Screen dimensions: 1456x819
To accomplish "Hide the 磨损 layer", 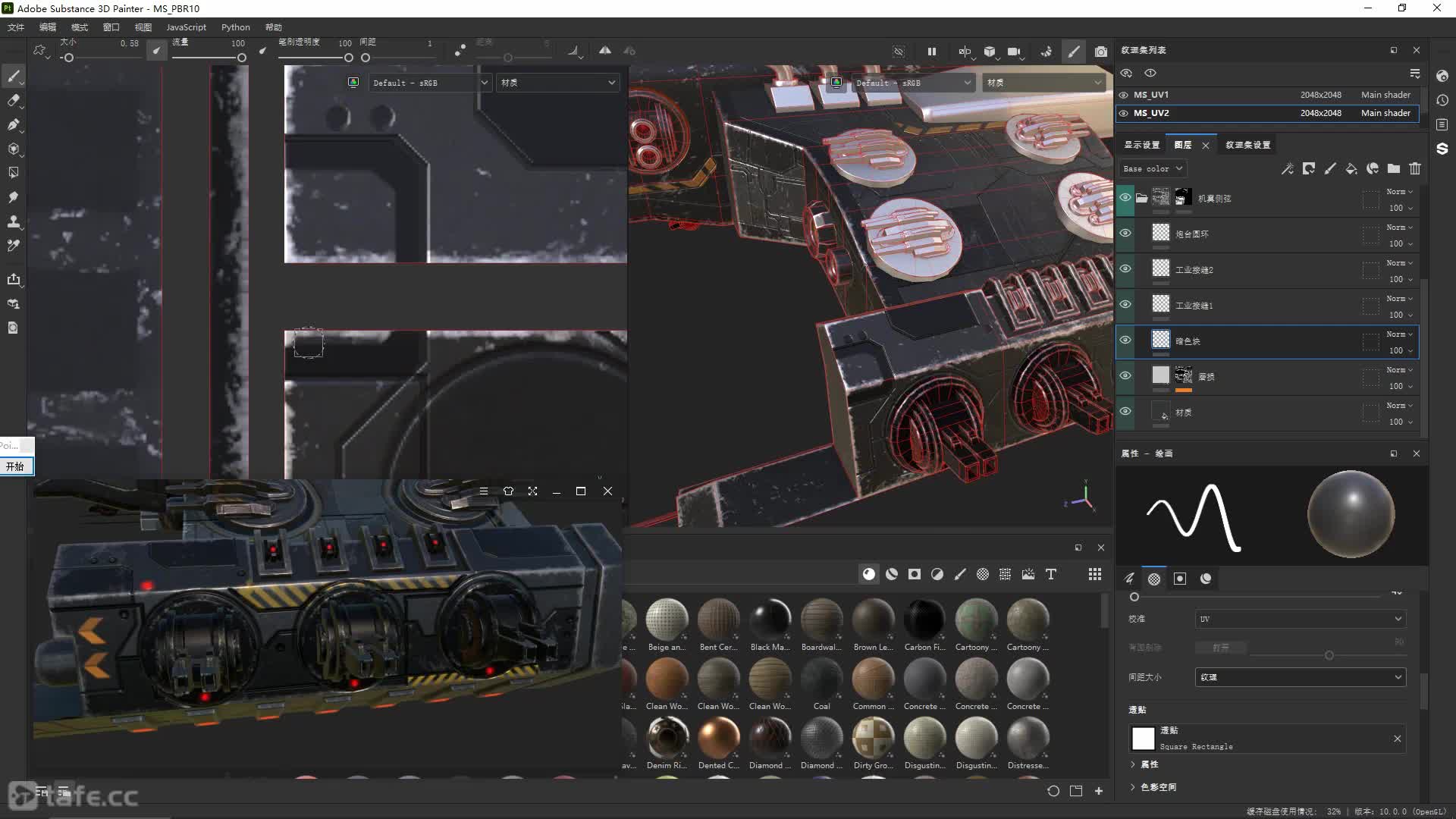I will click(1125, 375).
